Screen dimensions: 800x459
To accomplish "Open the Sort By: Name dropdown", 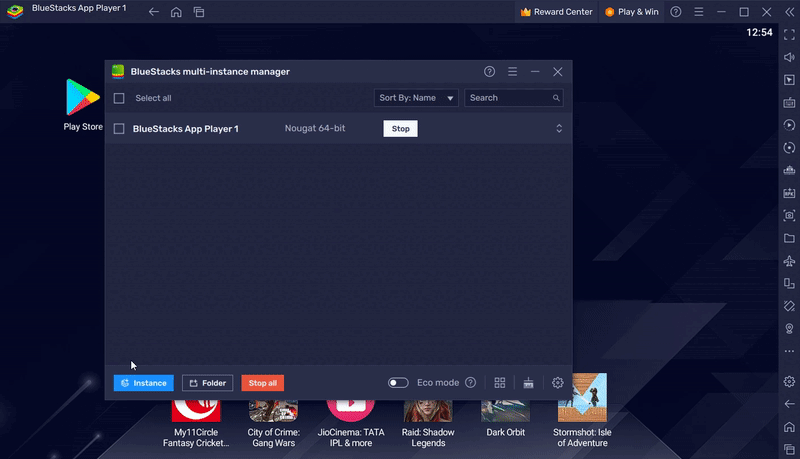I will pos(416,98).
